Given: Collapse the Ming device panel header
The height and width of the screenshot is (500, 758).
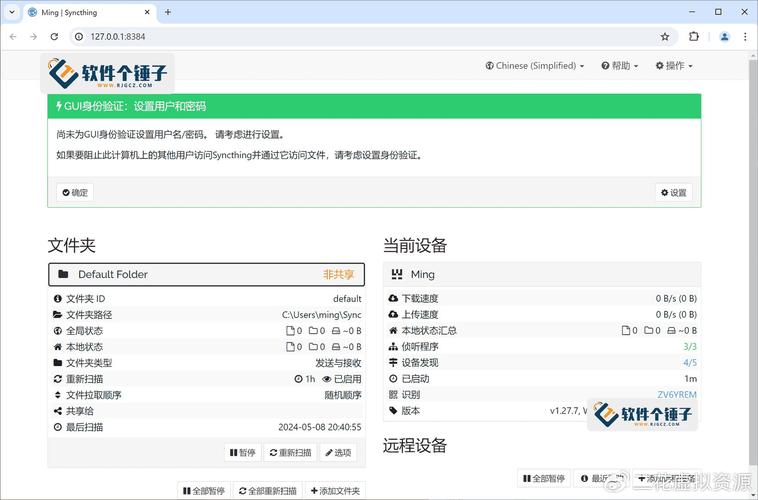Looking at the screenshot, I should pyautogui.click(x=541, y=274).
